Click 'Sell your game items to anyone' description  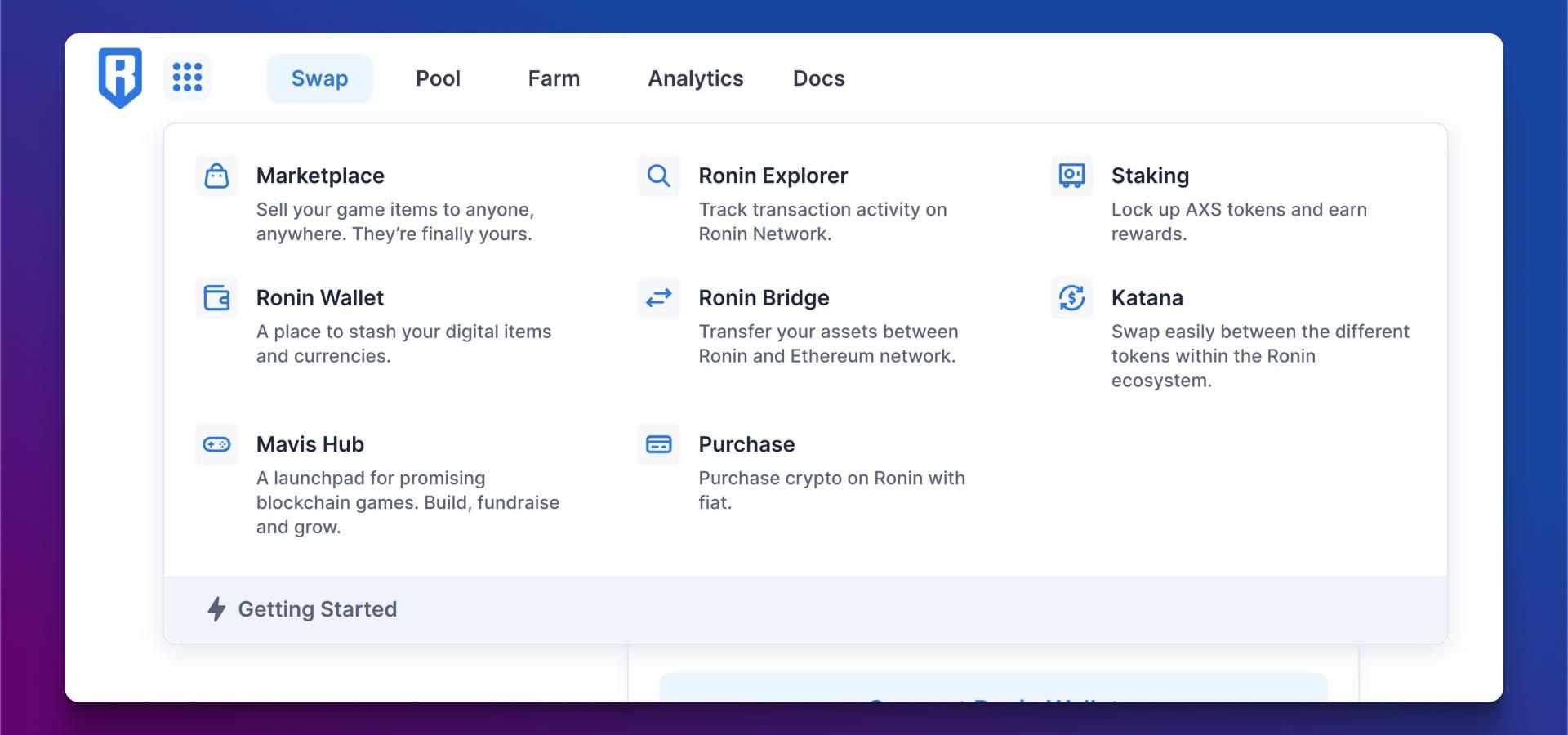[395, 221]
